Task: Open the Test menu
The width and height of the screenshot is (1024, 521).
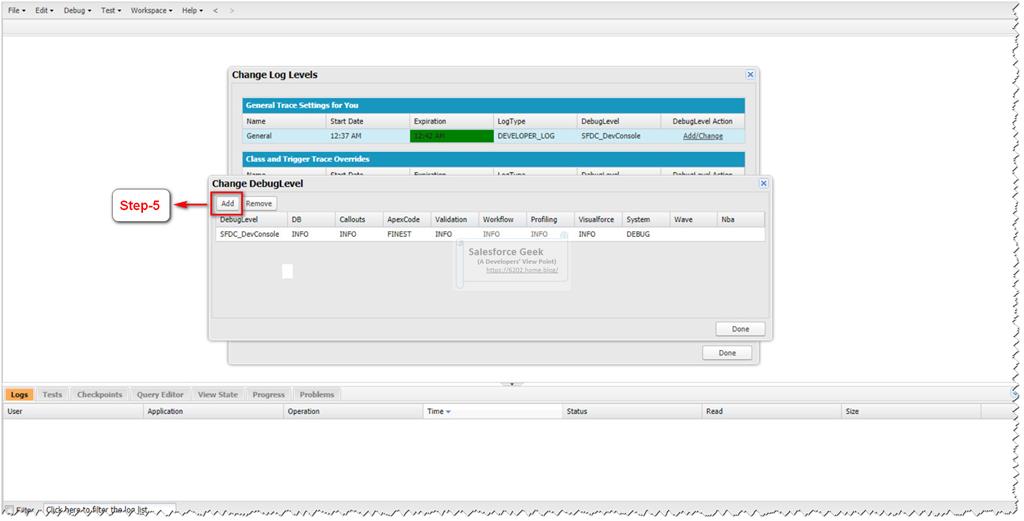Action: 111,10
